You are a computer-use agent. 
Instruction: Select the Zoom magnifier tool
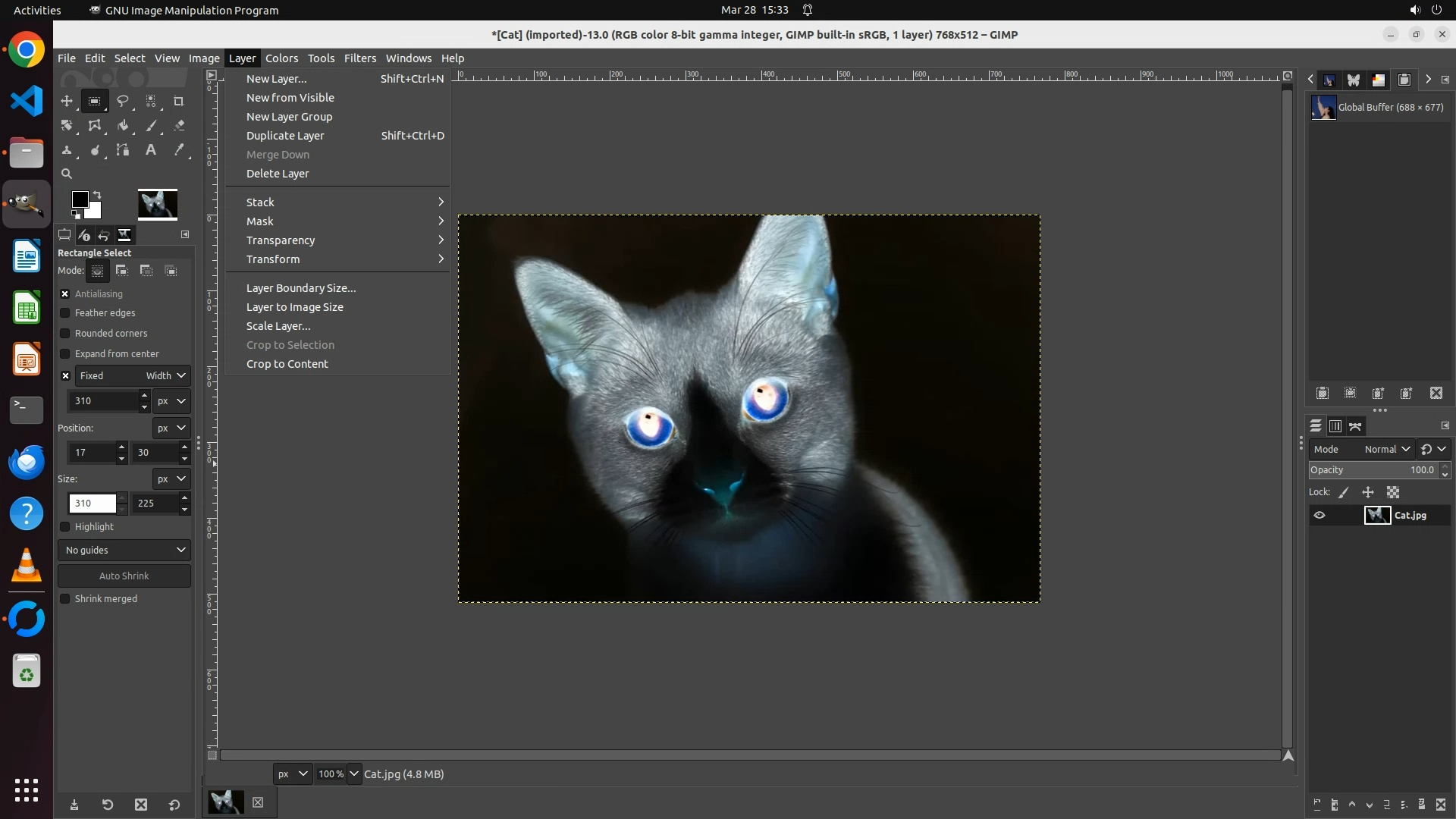(67, 174)
